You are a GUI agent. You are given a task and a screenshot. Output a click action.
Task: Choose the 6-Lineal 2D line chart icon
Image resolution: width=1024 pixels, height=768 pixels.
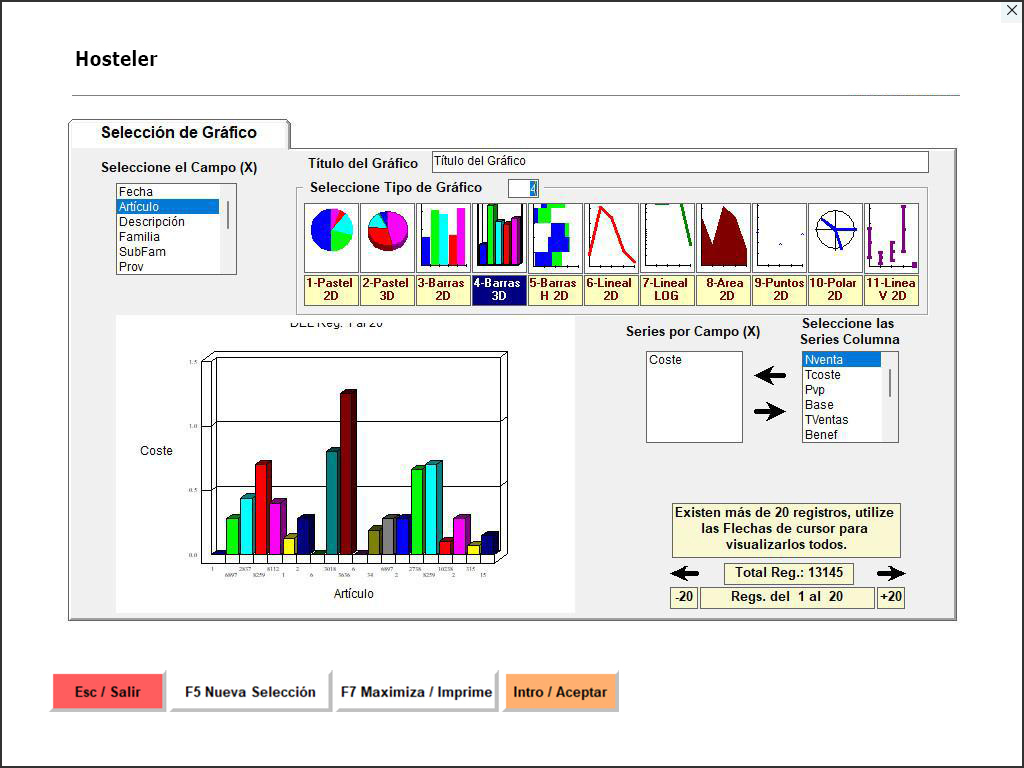tap(611, 238)
